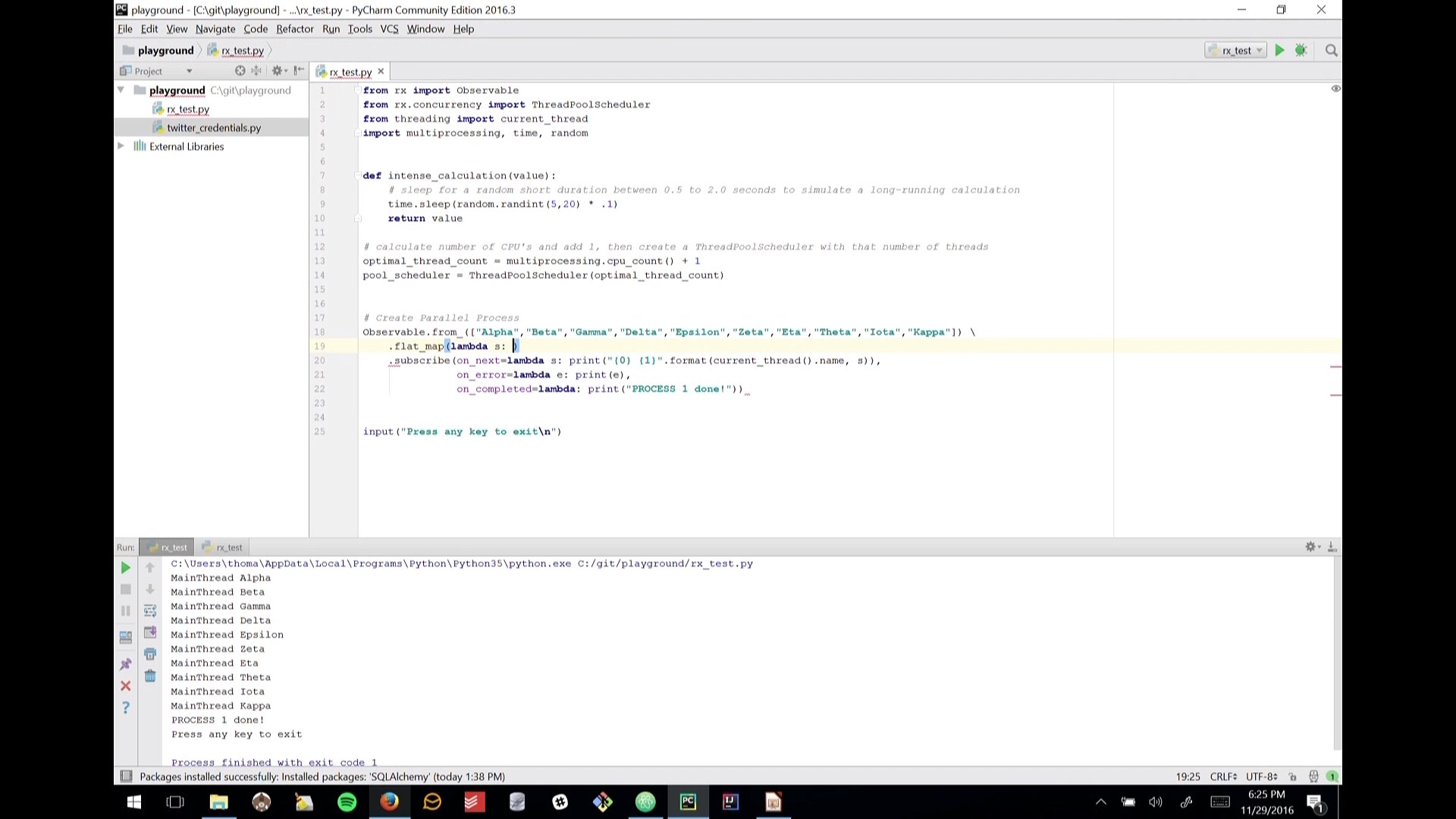
Task: Click console vertical scrollbar
Action: (1338, 653)
